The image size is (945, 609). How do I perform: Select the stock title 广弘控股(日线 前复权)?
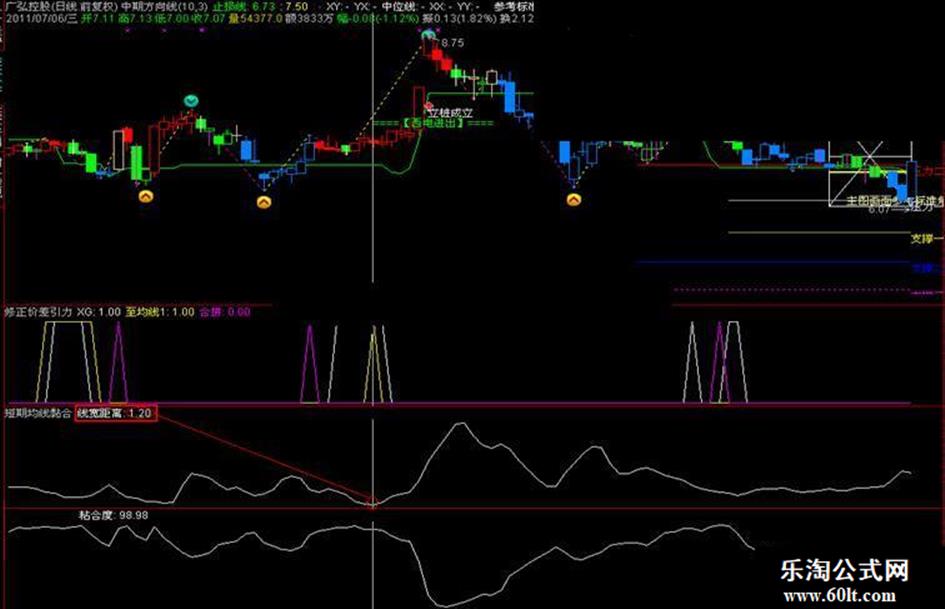(x=59, y=7)
